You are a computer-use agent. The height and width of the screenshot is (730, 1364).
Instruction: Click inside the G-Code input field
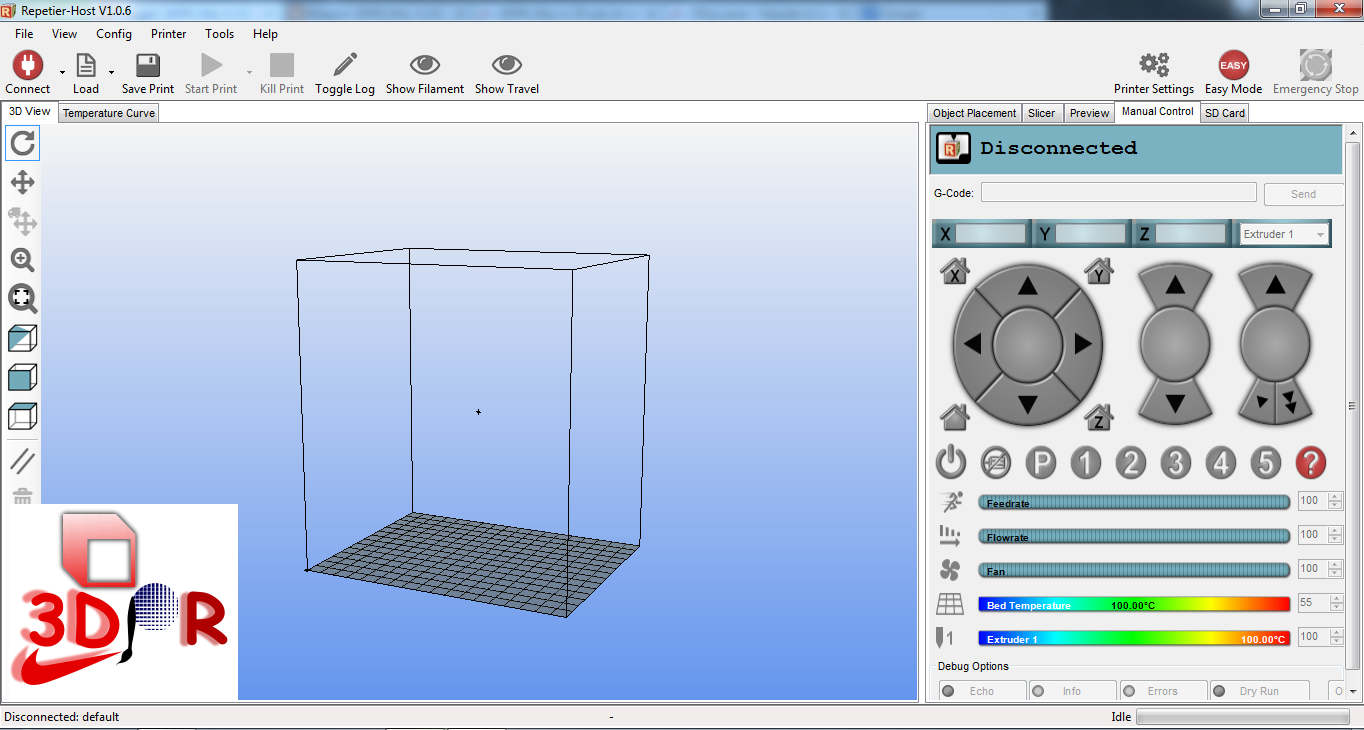[1117, 192]
